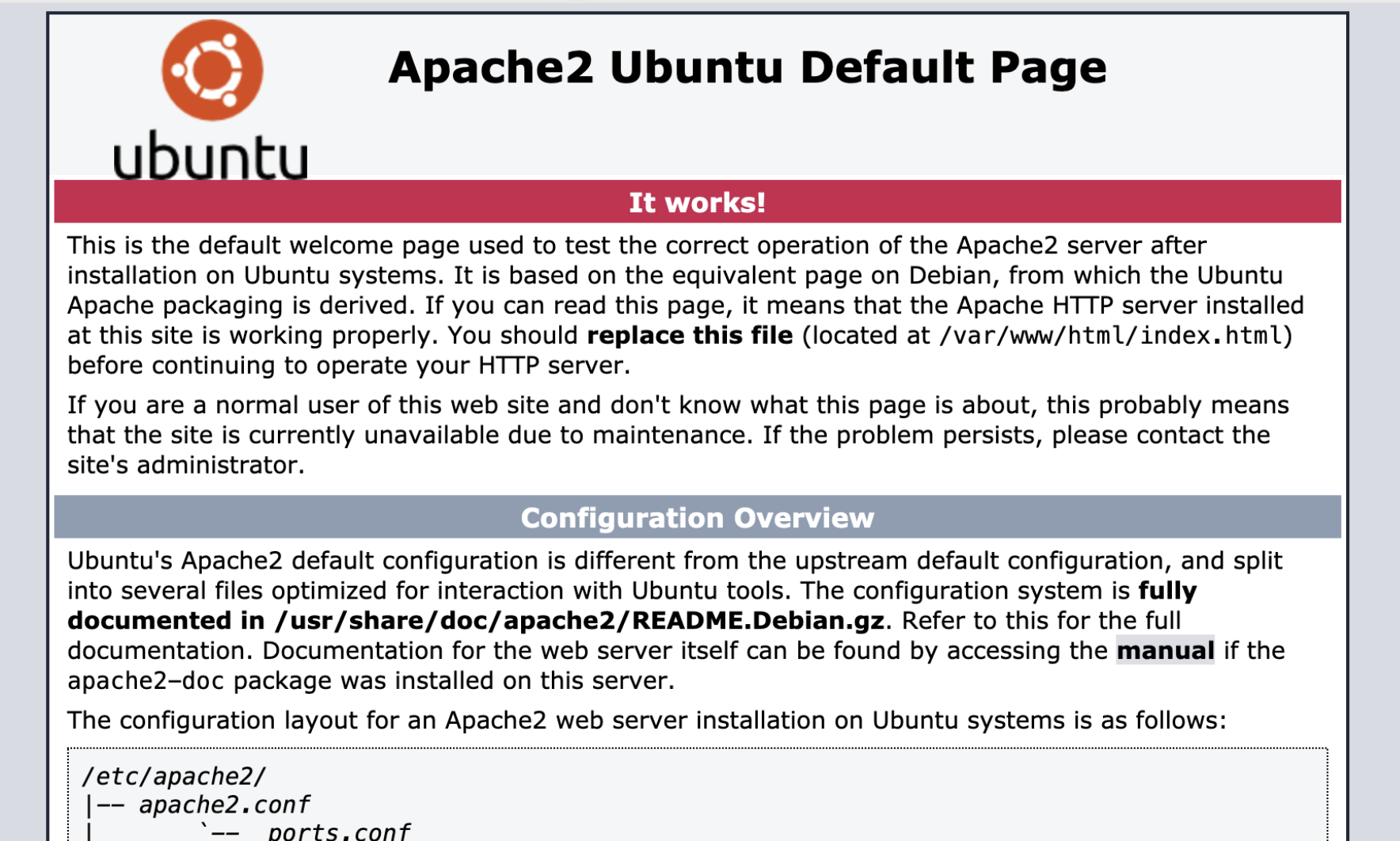Click the bold /usr/share/doc/apache2/README.Debian.gz path
This screenshot has width=1400, height=841.
pyautogui.click(x=579, y=621)
